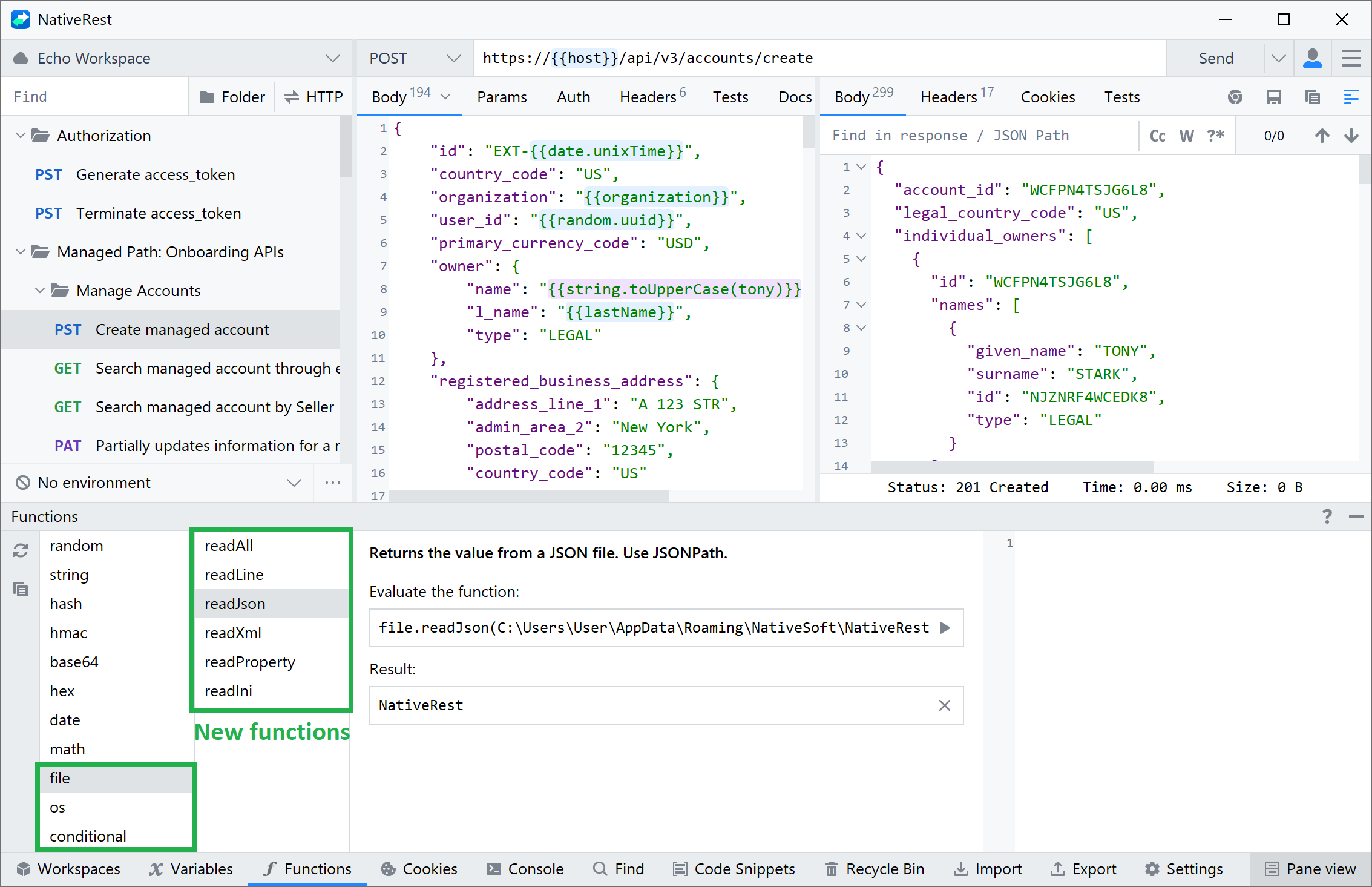1372x887 pixels.
Task: Collapse the Manage Accounts folder
Action: click(x=41, y=291)
